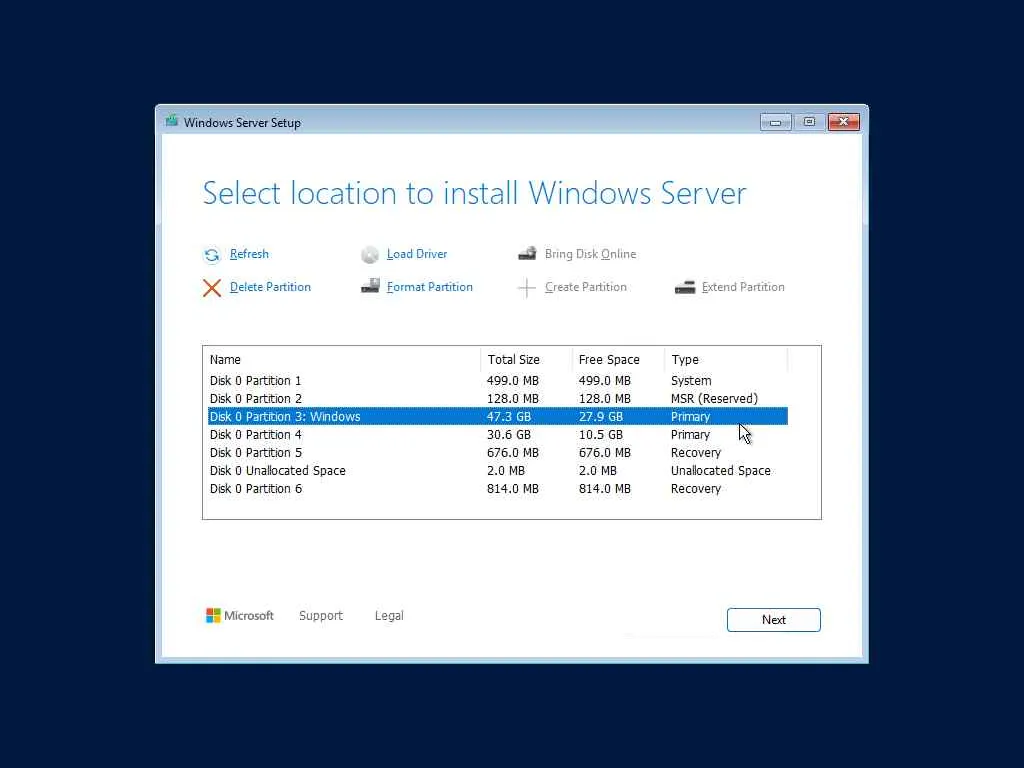Click the 27.9 GB free space cell
This screenshot has width=1024, height=768.
pyautogui.click(x=601, y=417)
